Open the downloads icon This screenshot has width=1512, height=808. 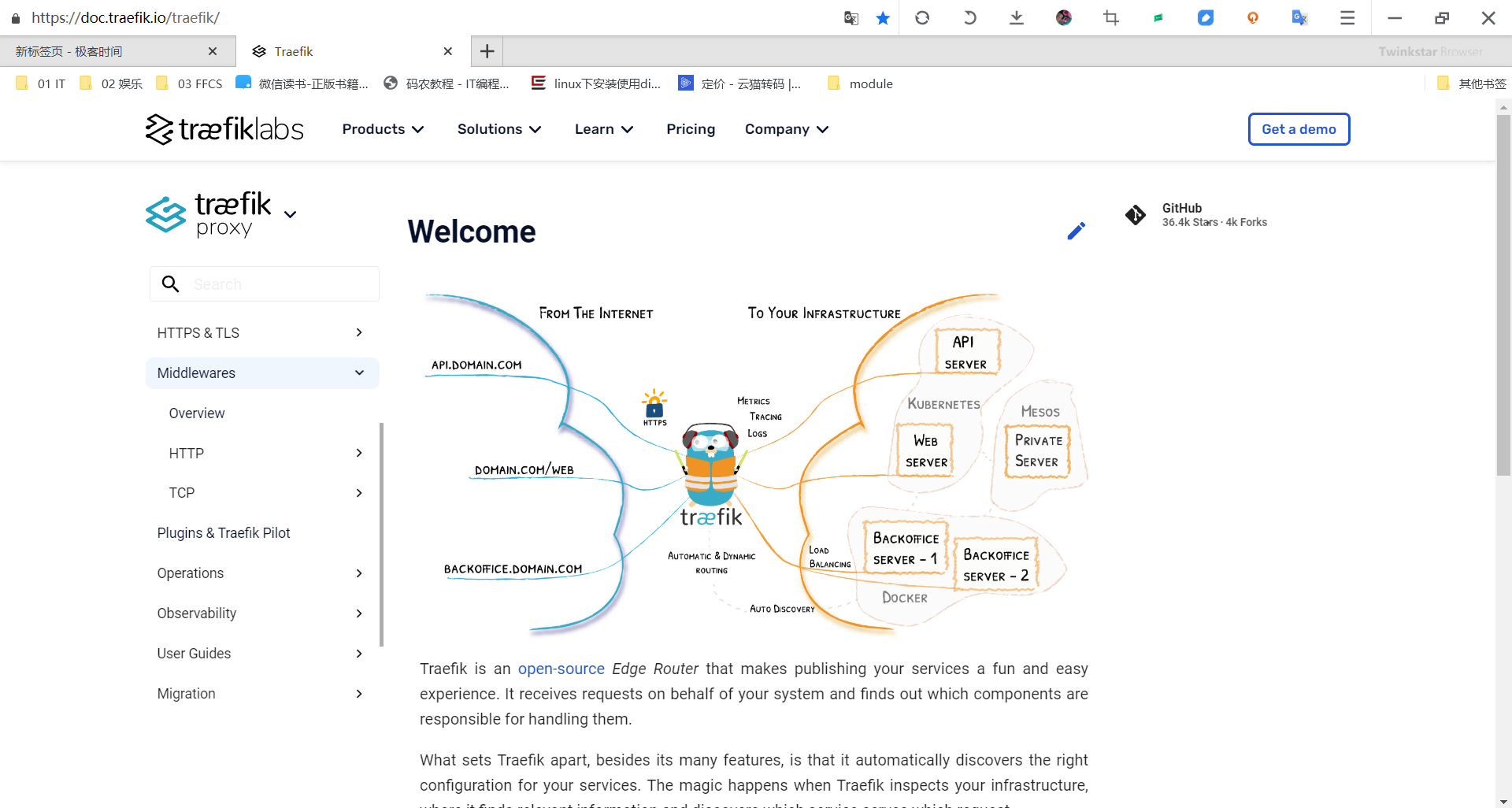coord(1017,17)
